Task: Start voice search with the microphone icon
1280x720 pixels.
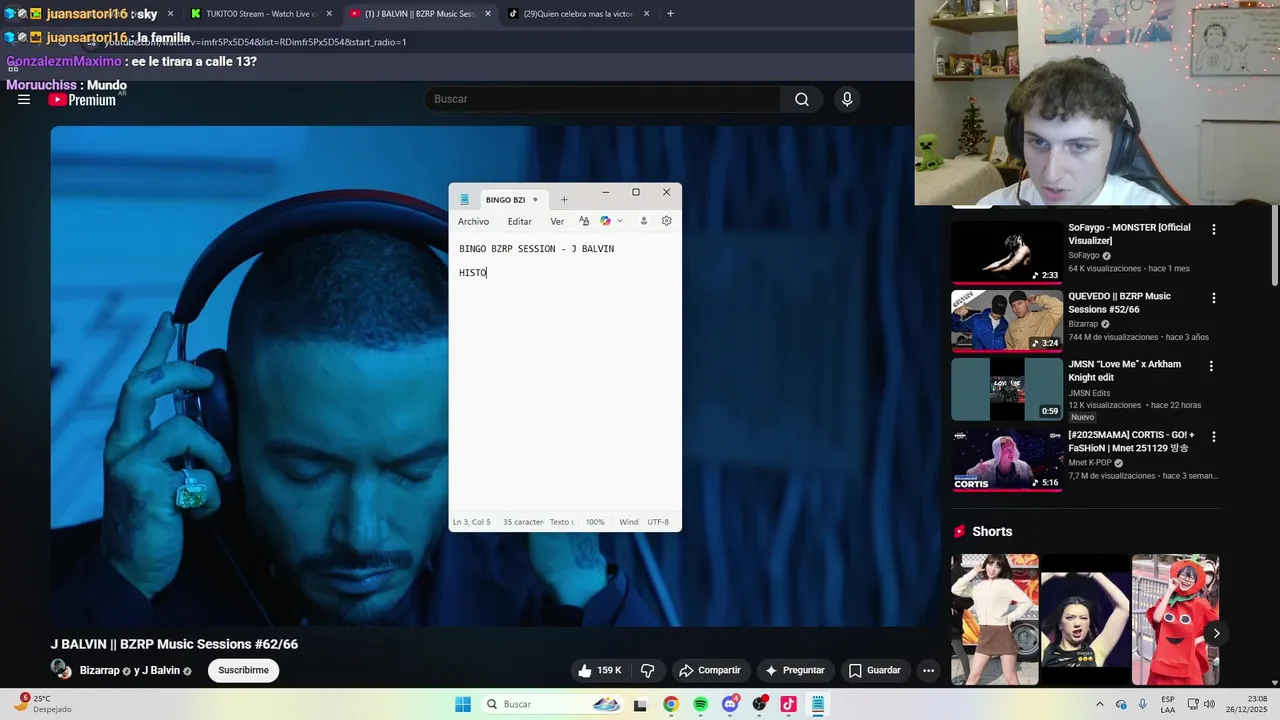Action: point(847,99)
